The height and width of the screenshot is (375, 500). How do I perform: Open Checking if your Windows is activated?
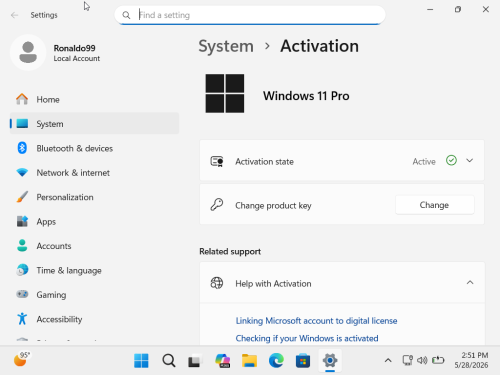307,338
